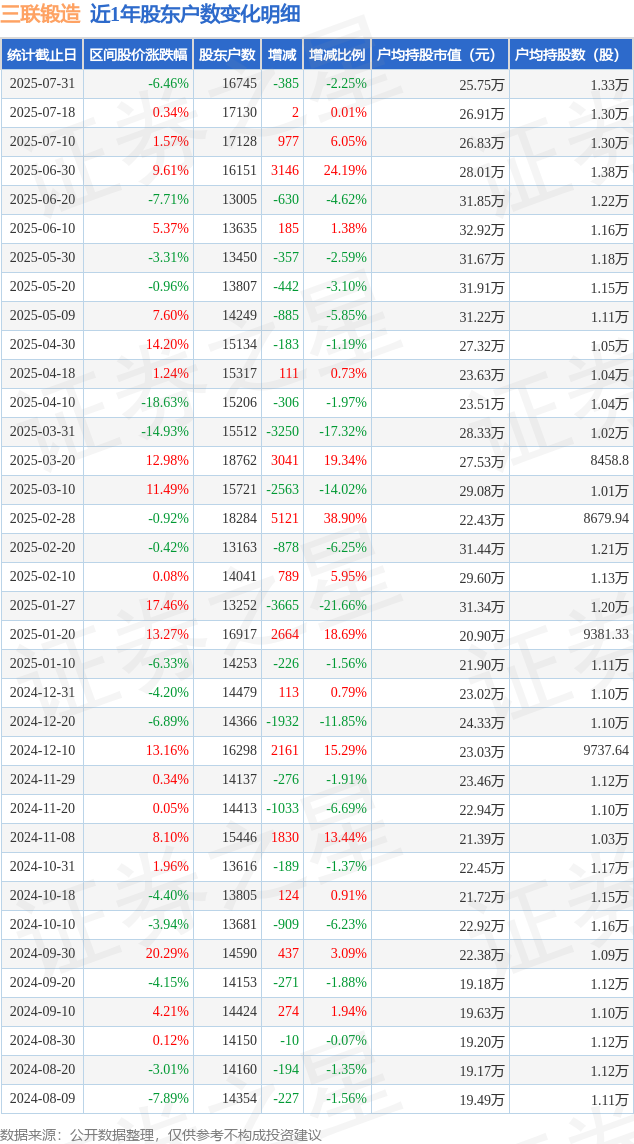Click the 24.19% change ratio cell
The height and width of the screenshot is (1144, 634).
click(343, 171)
